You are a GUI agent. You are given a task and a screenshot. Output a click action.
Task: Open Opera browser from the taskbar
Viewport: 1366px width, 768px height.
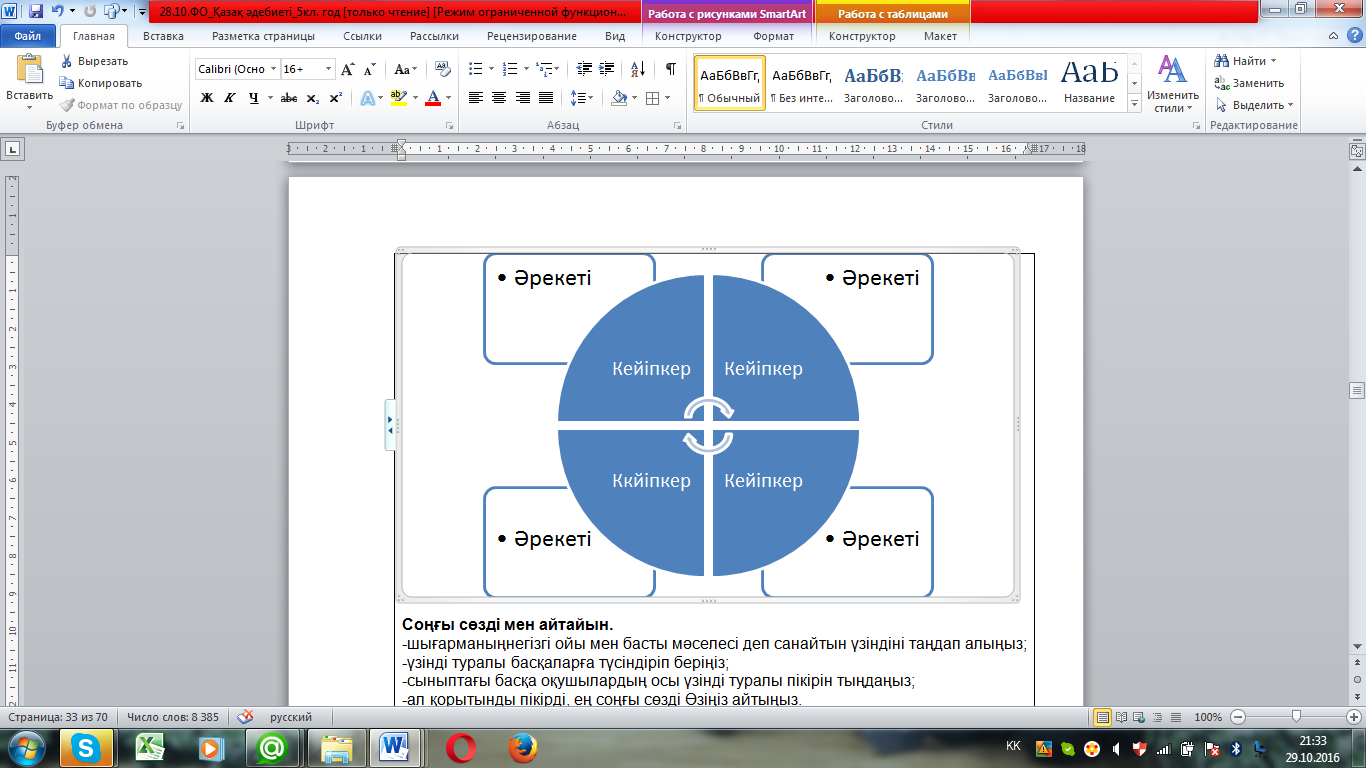460,747
